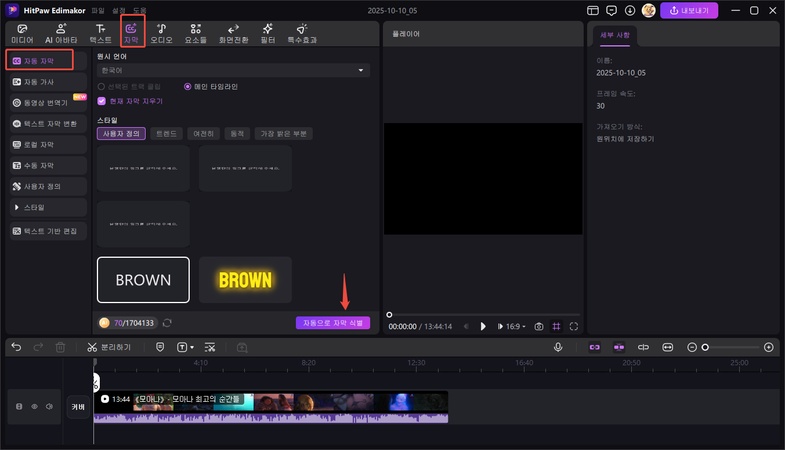The image size is (785, 450).
Task: Click the microphone record icon in timeline
Action: tap(559, 347)
